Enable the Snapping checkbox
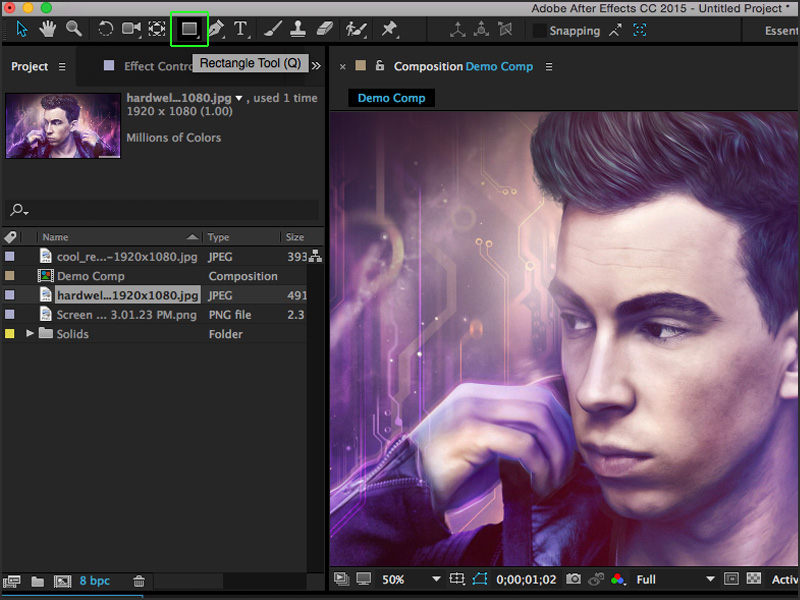Viewport: 800px width, 600px height. click(539, 31)
